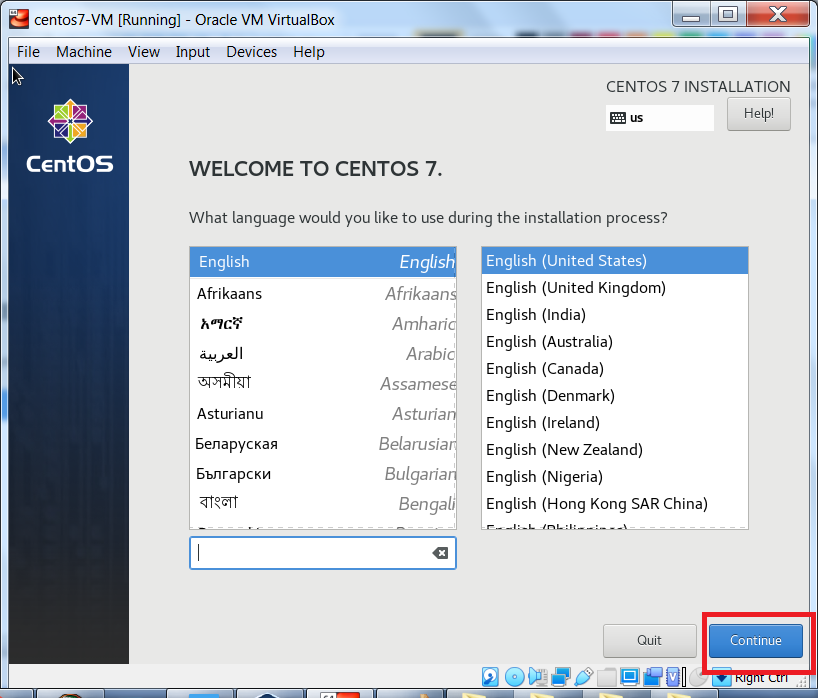Click the audio status icon

click(x=538, y=677)
